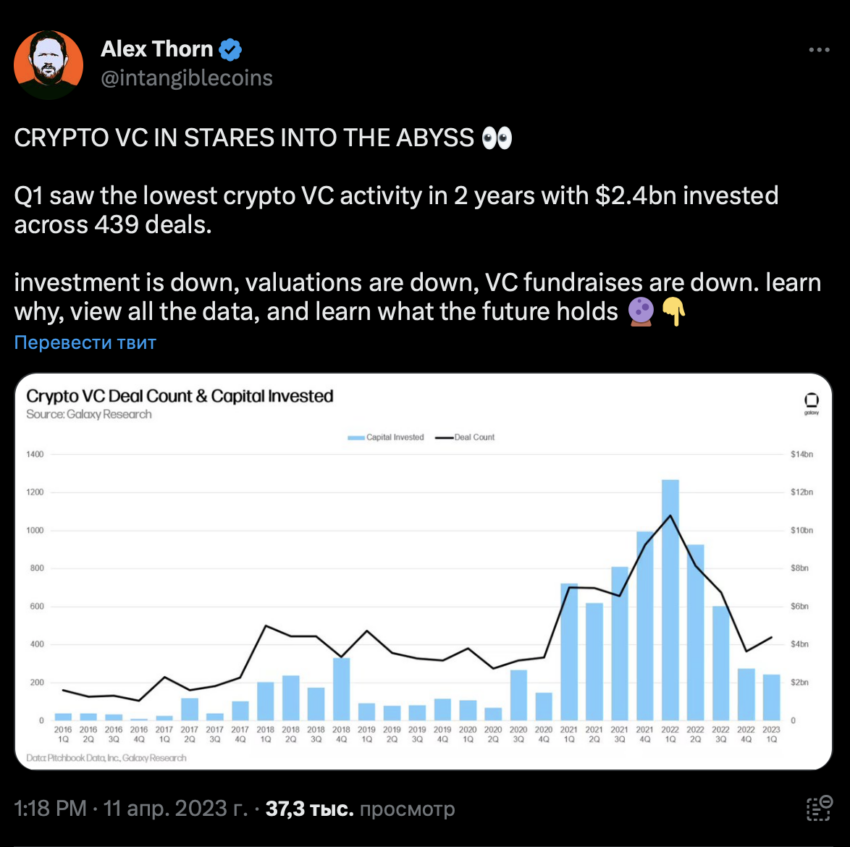The height and width of the screenshot is (847, 850).
Task: Click the Deal Count legend entry
Action: pos(465,438)
